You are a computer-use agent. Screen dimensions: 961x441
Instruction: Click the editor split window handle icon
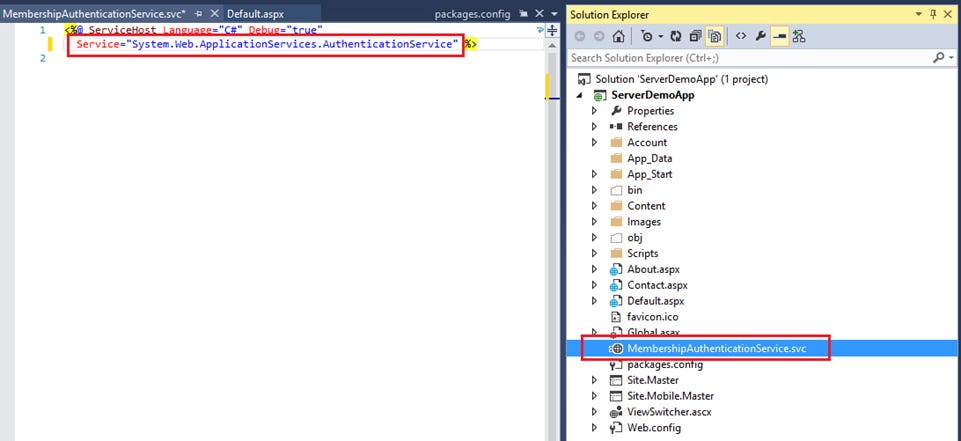tap(552, 30)
